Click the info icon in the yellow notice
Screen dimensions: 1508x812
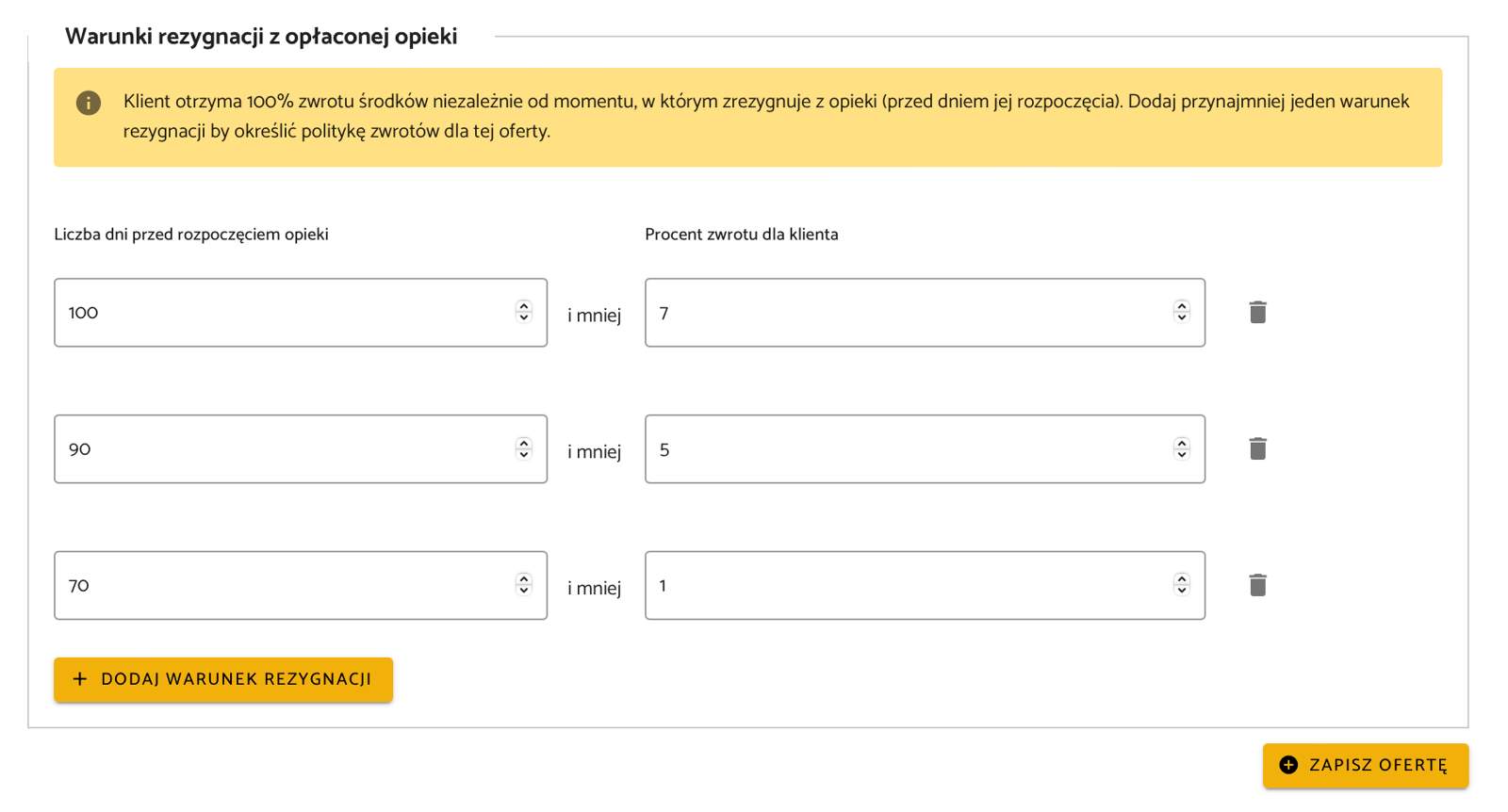pyautogui.click(x=89, y=103)
